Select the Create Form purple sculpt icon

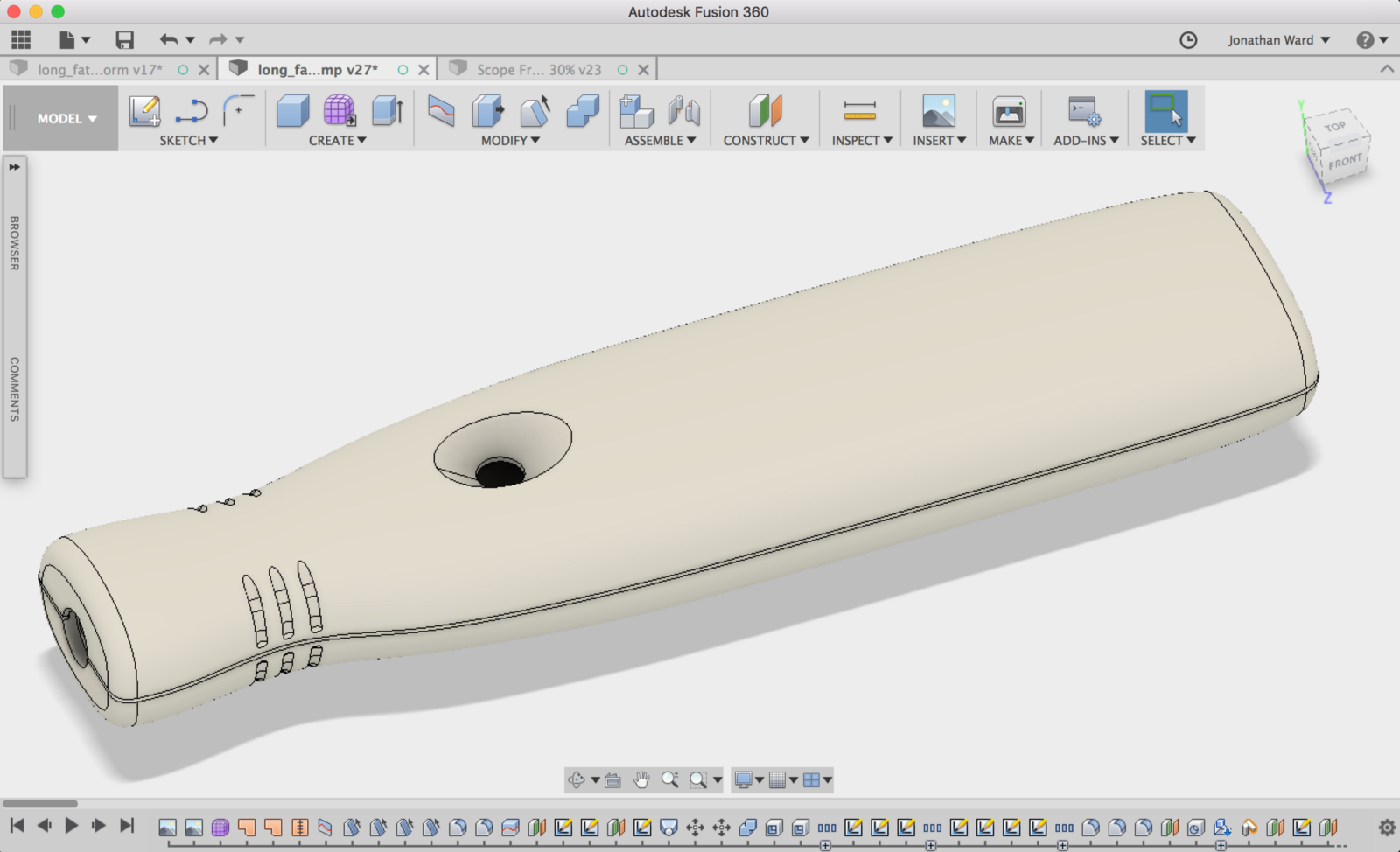[339, 112]
